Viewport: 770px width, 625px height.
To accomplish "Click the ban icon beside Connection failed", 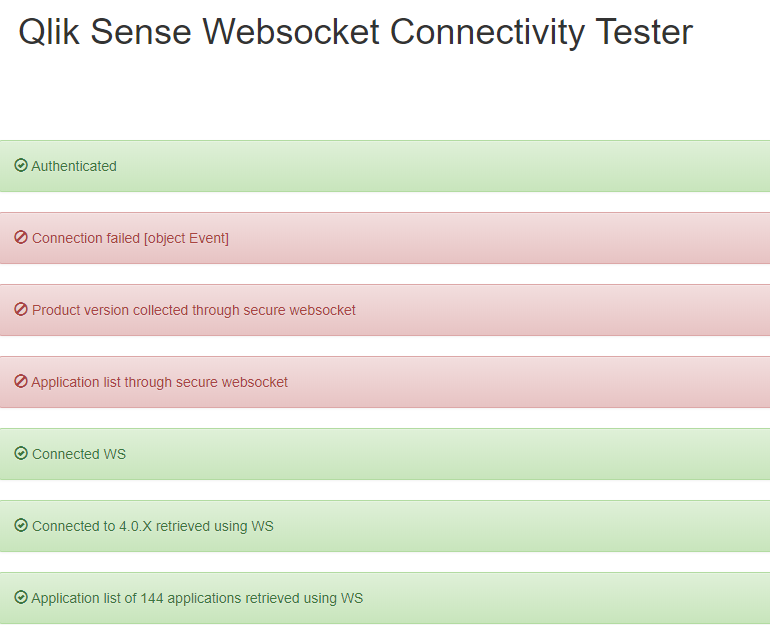I will 21,238.
